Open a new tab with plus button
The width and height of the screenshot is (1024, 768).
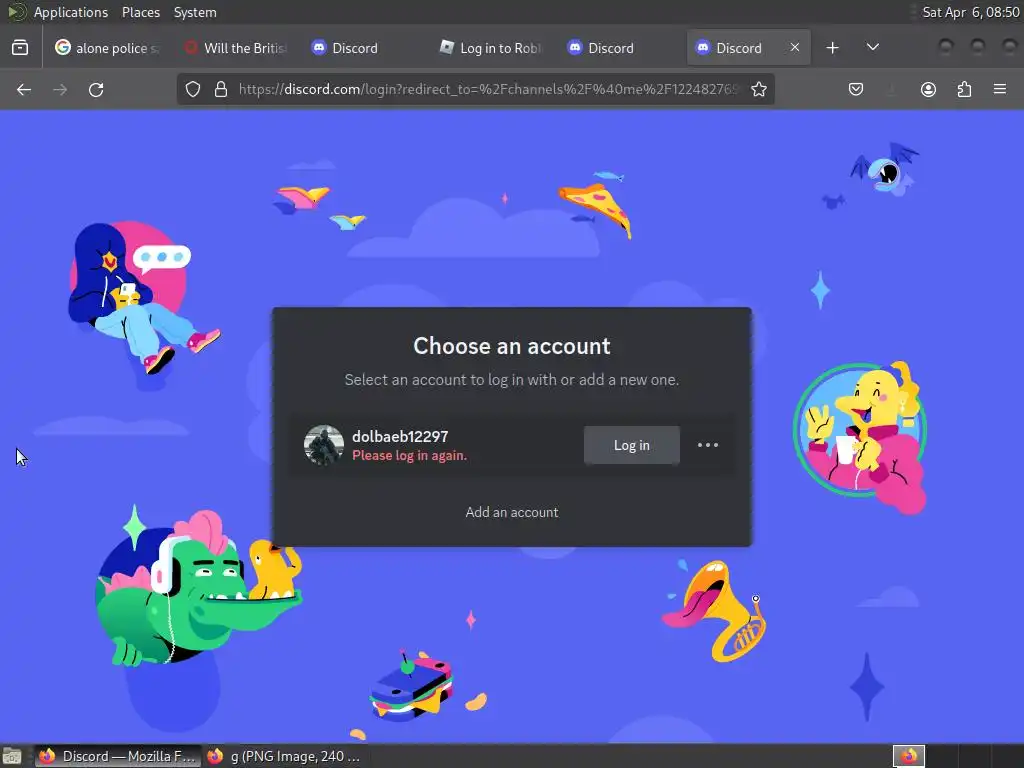[x=833, y=48]
